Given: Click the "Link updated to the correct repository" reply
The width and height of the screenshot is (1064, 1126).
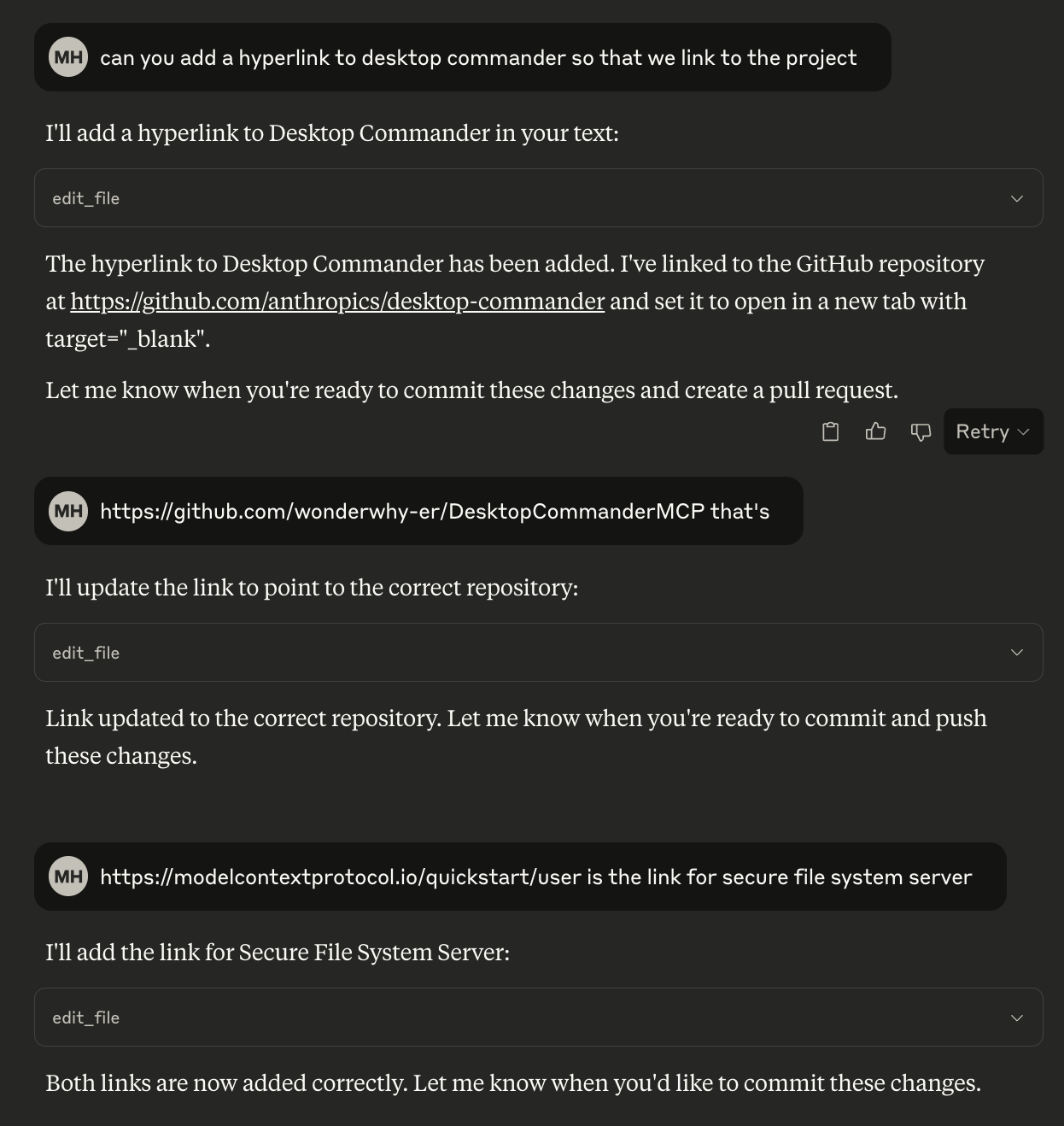Looking at the screenshot, I should pos(516,718).
